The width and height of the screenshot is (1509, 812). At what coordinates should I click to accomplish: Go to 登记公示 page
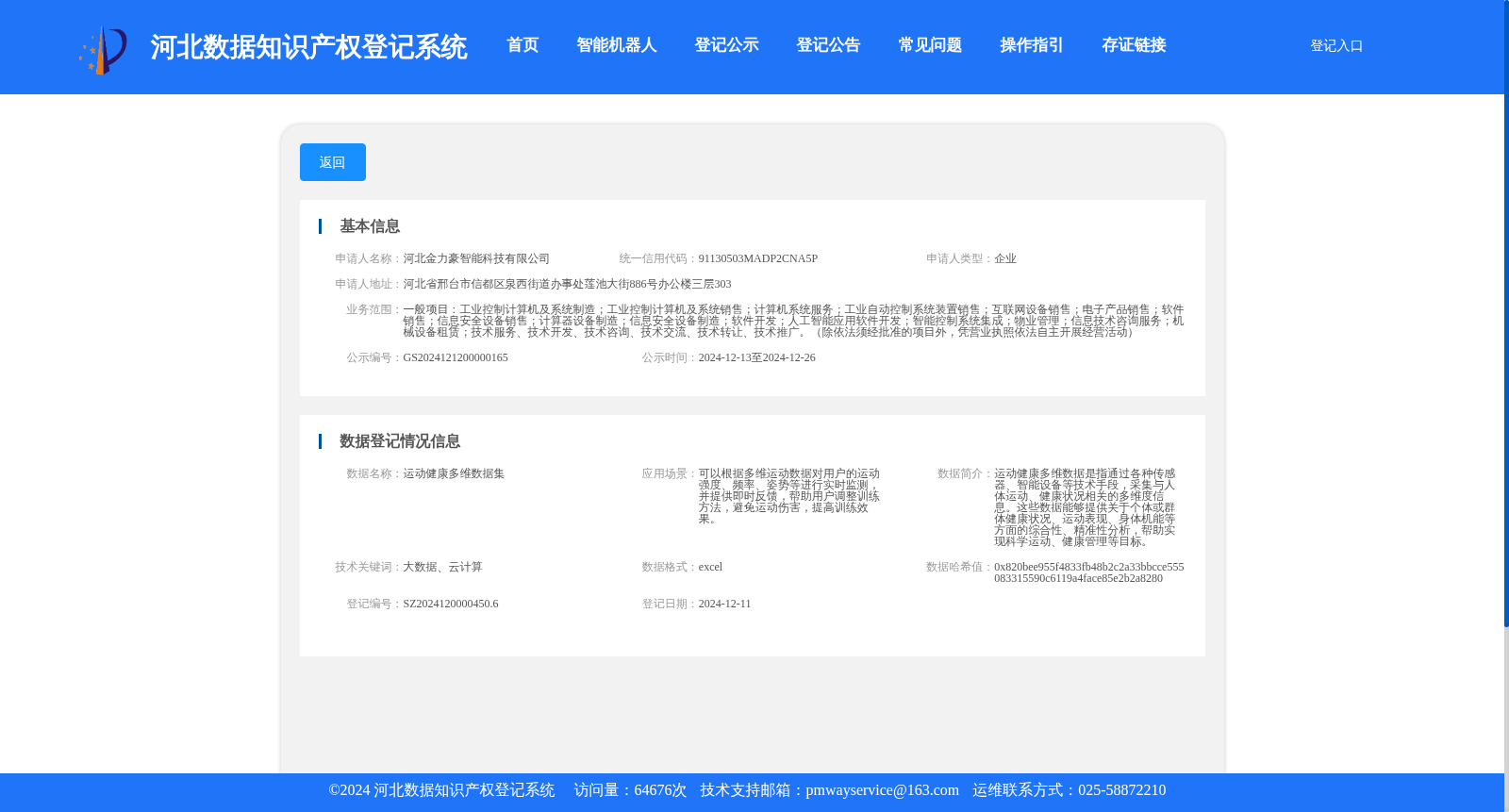pyautogui.click(x=726, y=45)
